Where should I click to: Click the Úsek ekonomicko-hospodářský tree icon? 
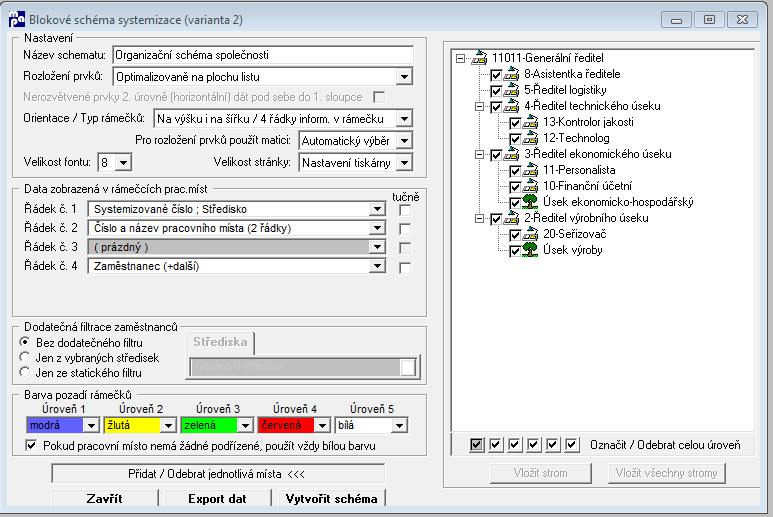coord(530,202)
